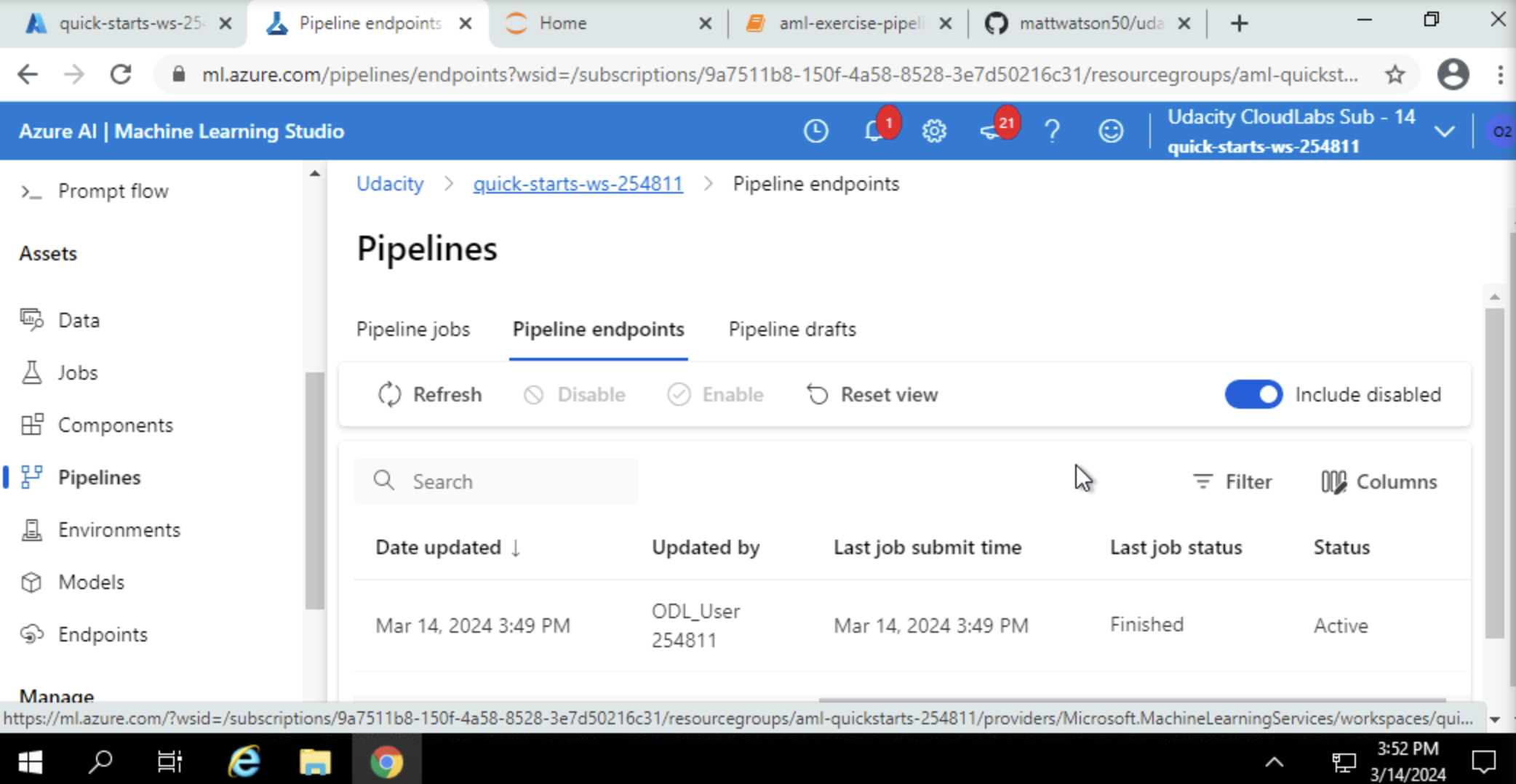Select the Finished status cell
Image resolution: width=1516 pixels, height=784 pixels.
[x=1146, y=625]
